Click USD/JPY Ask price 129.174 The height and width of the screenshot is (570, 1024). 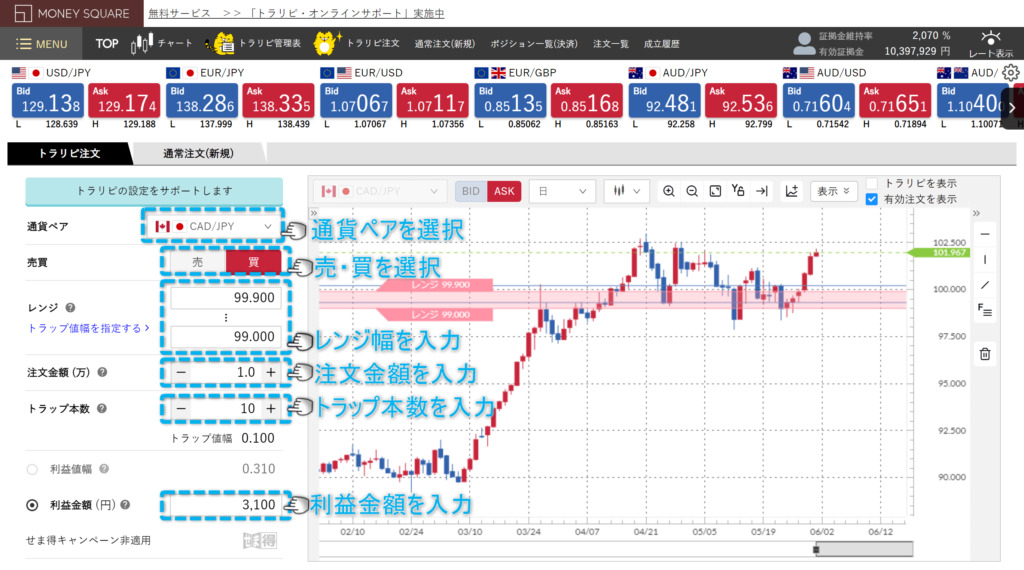124,101
